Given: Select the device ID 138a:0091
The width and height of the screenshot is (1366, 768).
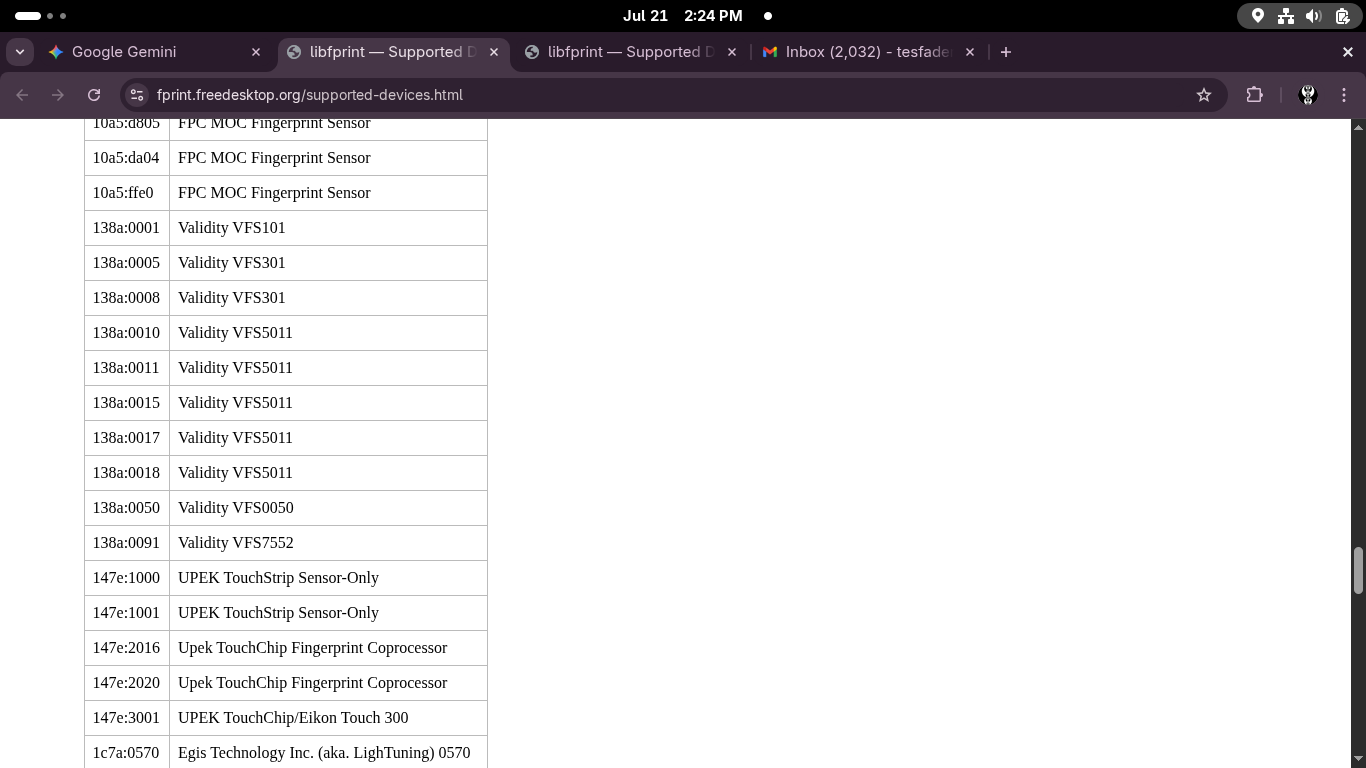Looking at the screenshot, I should (126, 543).
